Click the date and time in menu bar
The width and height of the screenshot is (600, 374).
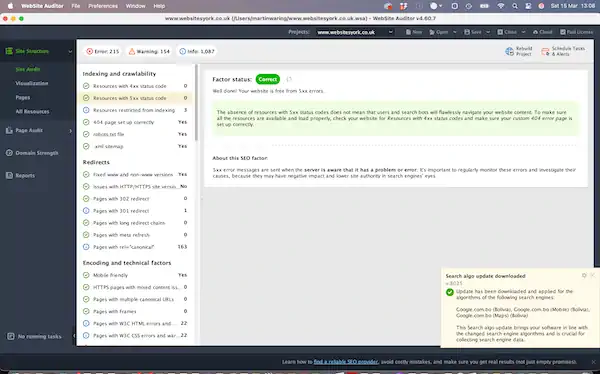click(573, 6)
